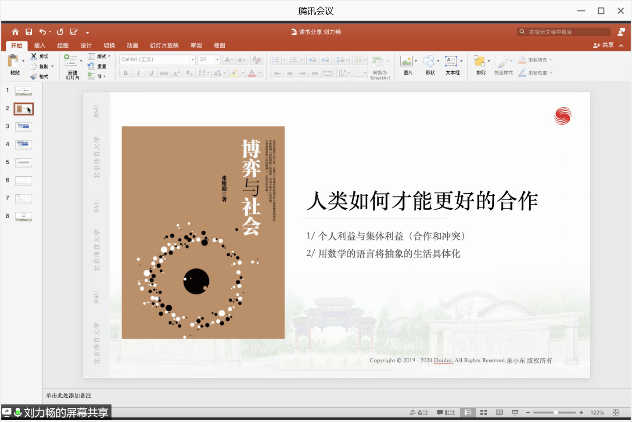
Task: Click the Save icon in the title bar
Action: click(x=28, y=33)
